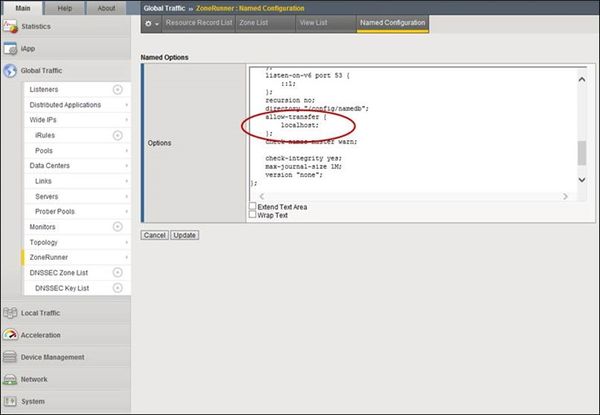Open the ZoneRunner menu item
Screen dimensions: 600x415
coord(49,257)
